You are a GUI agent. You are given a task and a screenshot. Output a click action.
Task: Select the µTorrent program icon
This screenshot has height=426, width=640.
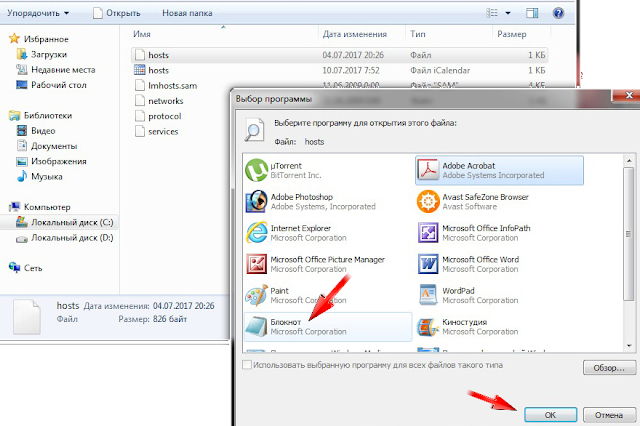coord(256,170)
